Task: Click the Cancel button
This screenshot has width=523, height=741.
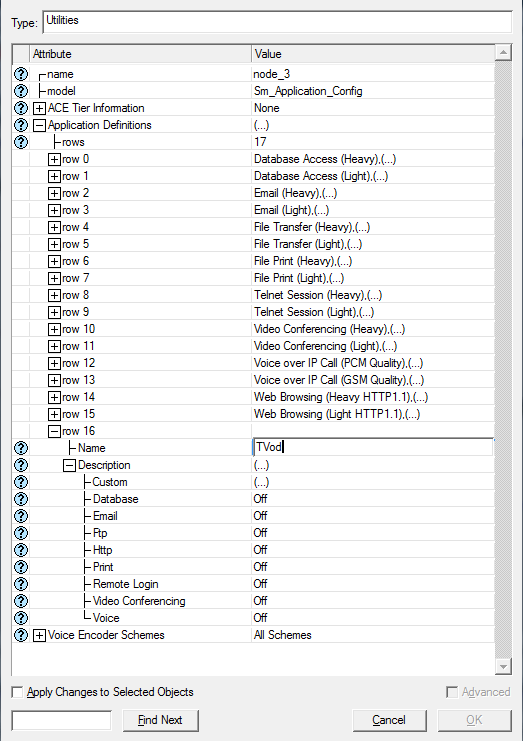Action: [389, 720]
